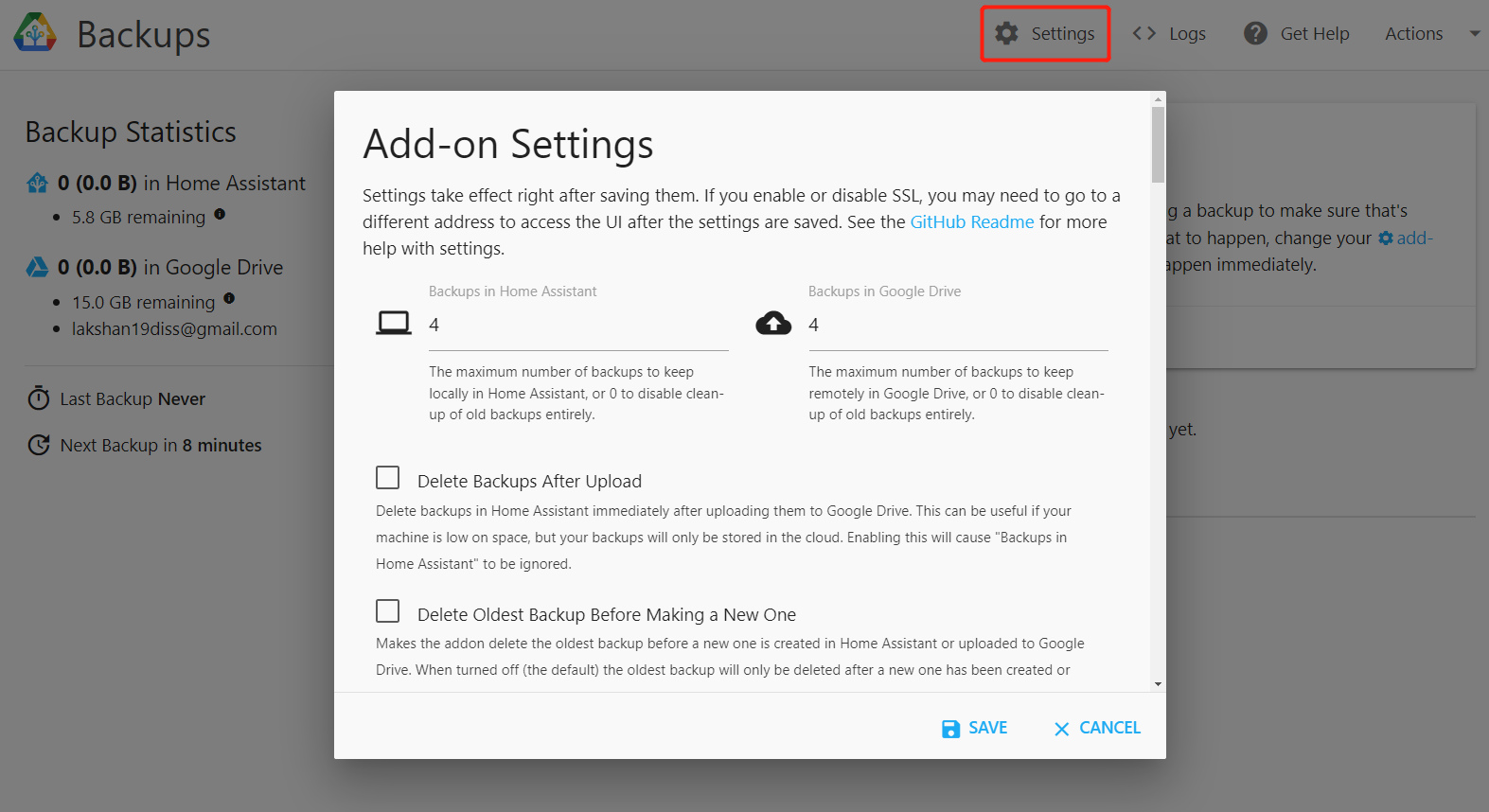Screen dimensions: 1489x812
Task: Click the dialog scrollbar thumb
Action: tap(1159, 144)
